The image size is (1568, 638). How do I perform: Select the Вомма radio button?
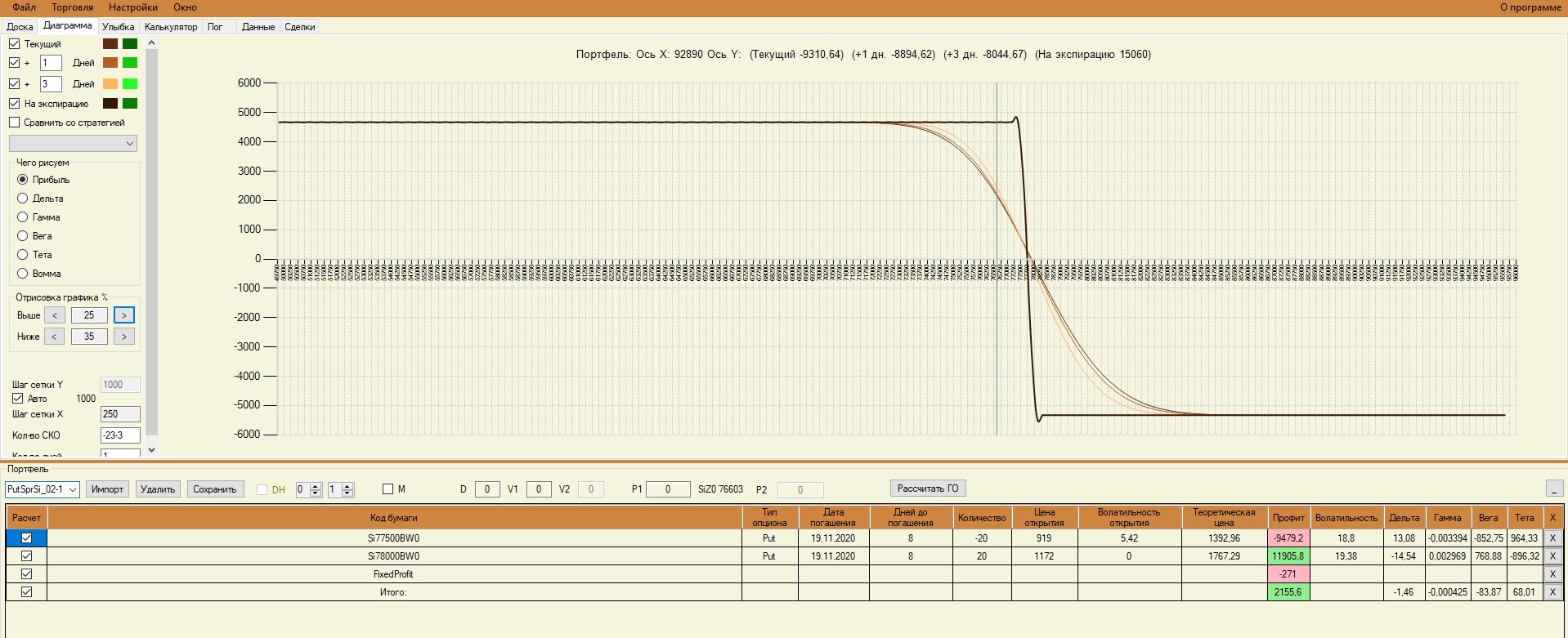[x=23, y=274]
